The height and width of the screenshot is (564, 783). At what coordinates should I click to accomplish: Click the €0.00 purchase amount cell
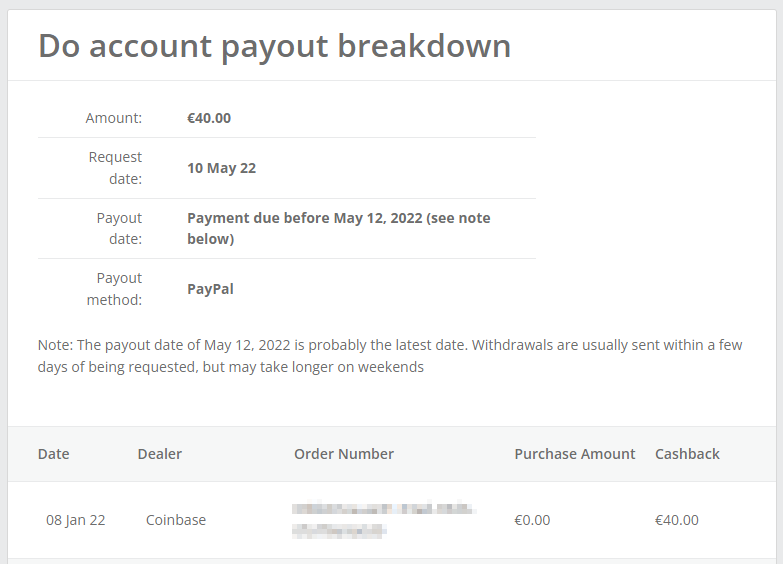click(x=532, y=520)
